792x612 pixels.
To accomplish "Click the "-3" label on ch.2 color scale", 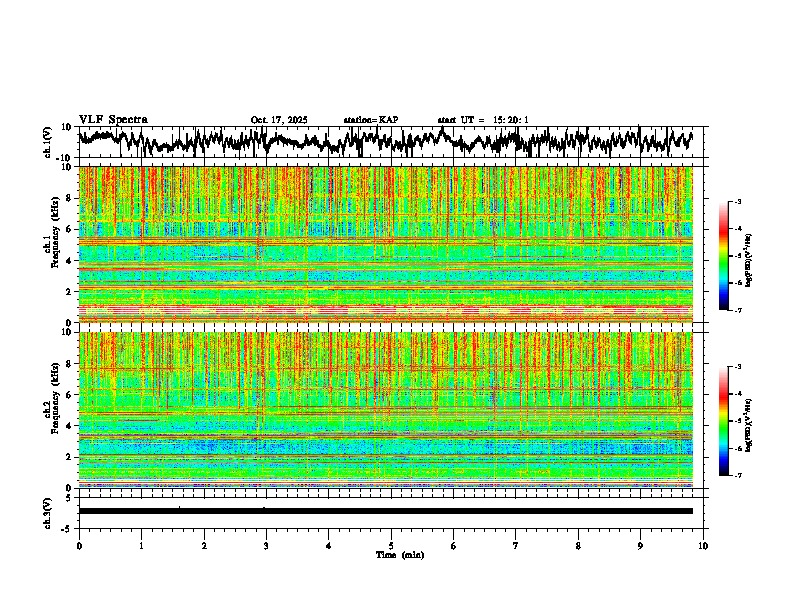I will (738, 367).
